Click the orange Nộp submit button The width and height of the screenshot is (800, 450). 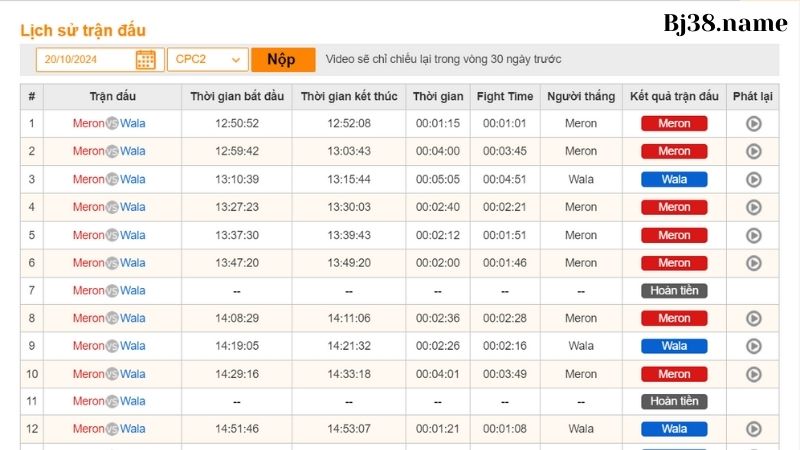click(x=282, y=60)
